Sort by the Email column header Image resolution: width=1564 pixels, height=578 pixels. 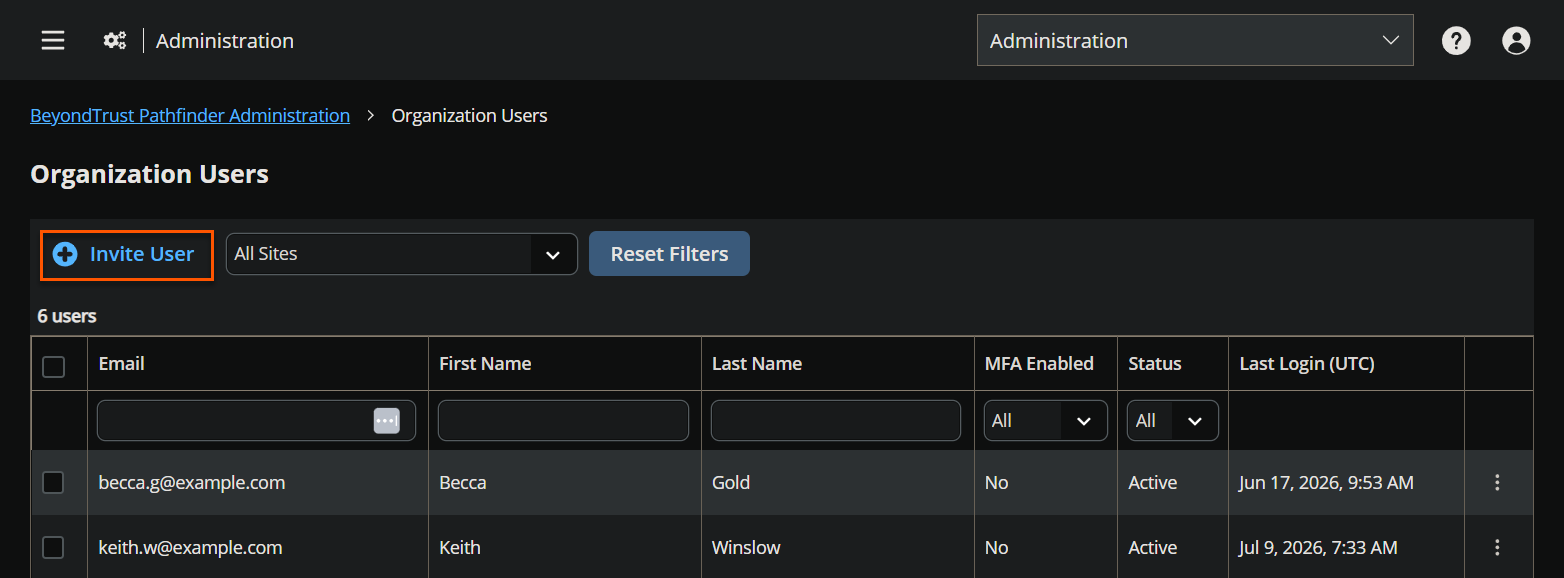(x=122, y=364)
